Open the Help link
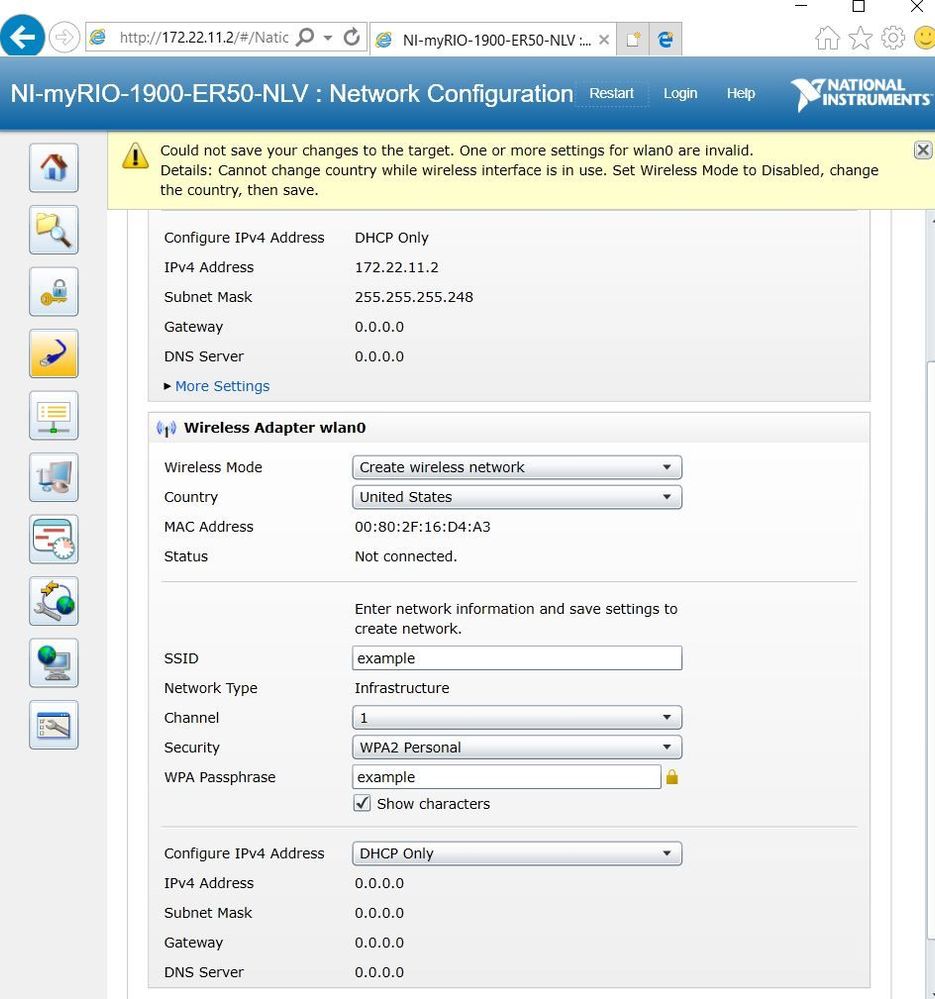Screen dimensions: 935x999 (741, 94)
